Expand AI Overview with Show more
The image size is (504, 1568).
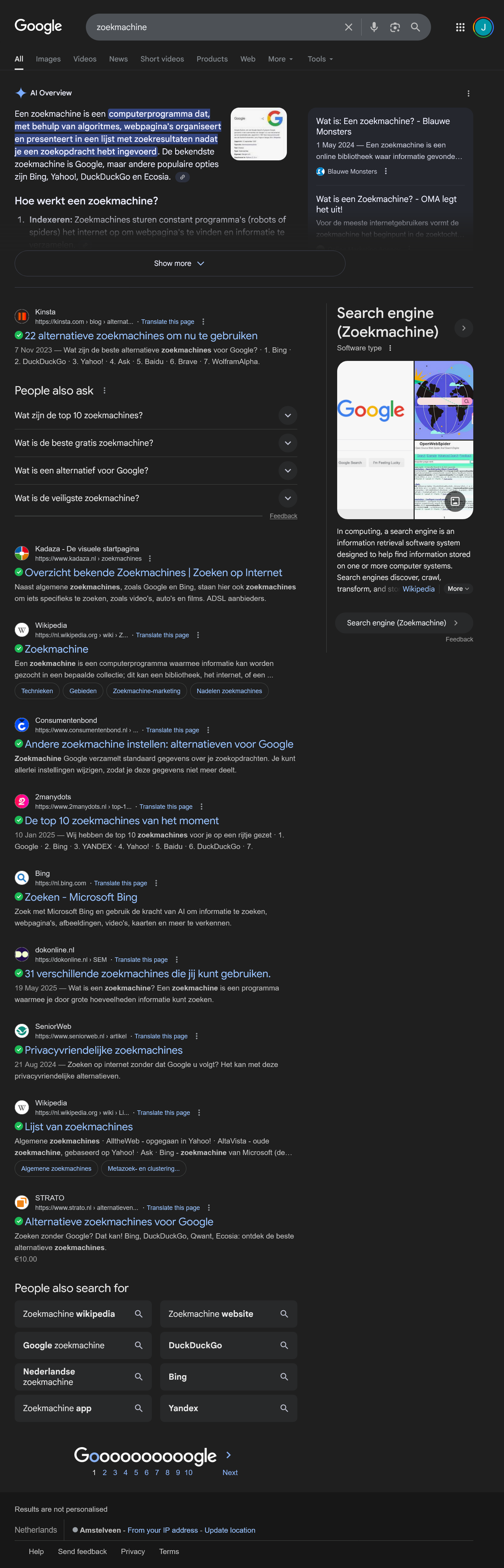[x=180, y=263]
